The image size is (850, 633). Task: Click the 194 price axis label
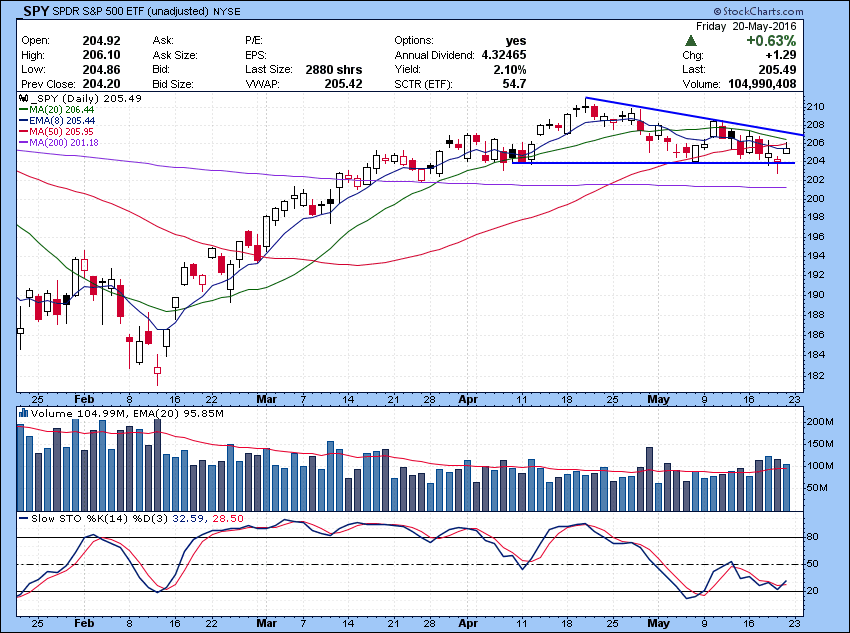click(815, 256)
